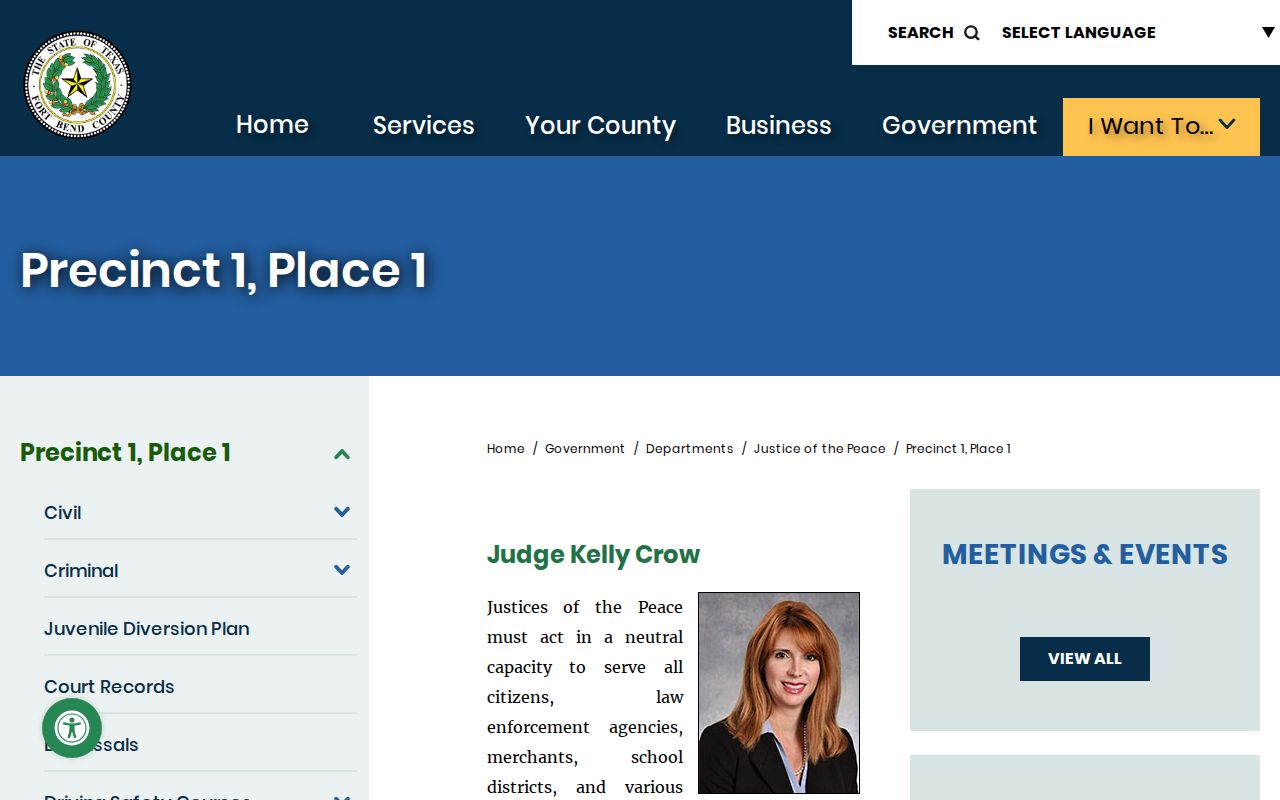Viewport: 1280px width, 800px height.
Task: Expand the I Want To... menu
Action: tap(1161, 126)
